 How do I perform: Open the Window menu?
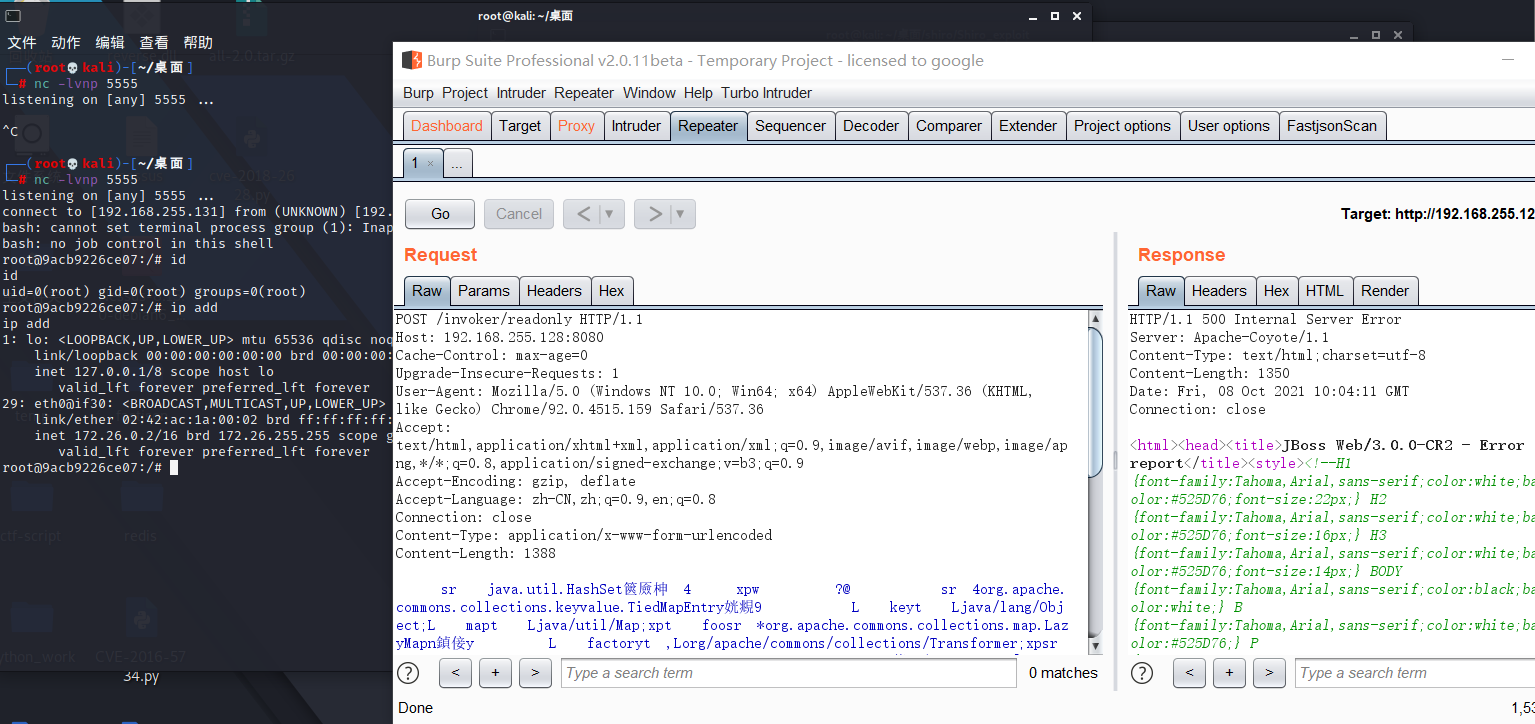649,93
